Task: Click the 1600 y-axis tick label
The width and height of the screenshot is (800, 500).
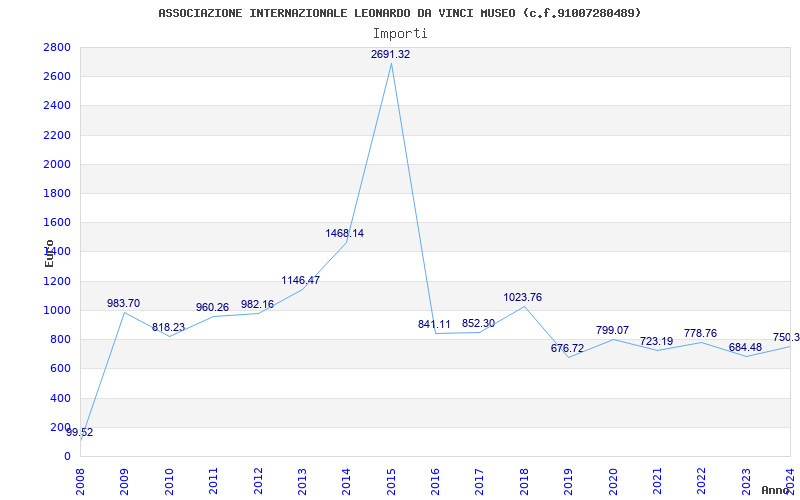Action: click(x=57, y=222)
